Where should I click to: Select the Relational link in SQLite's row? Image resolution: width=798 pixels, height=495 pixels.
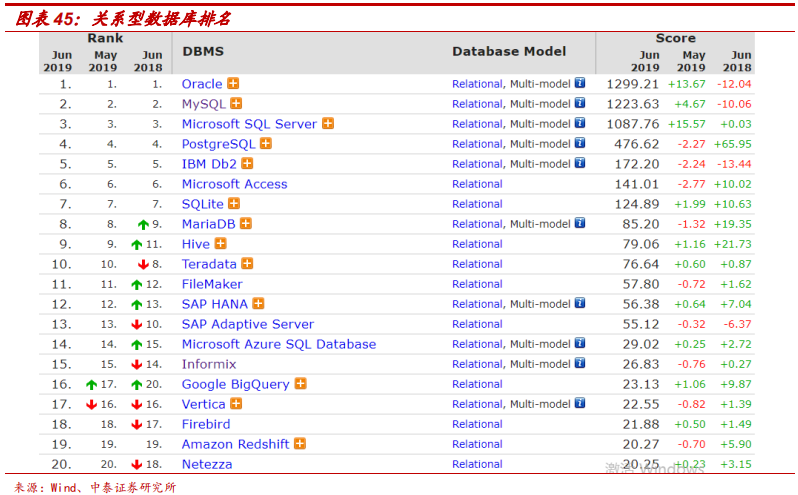[x=477, y=204]
